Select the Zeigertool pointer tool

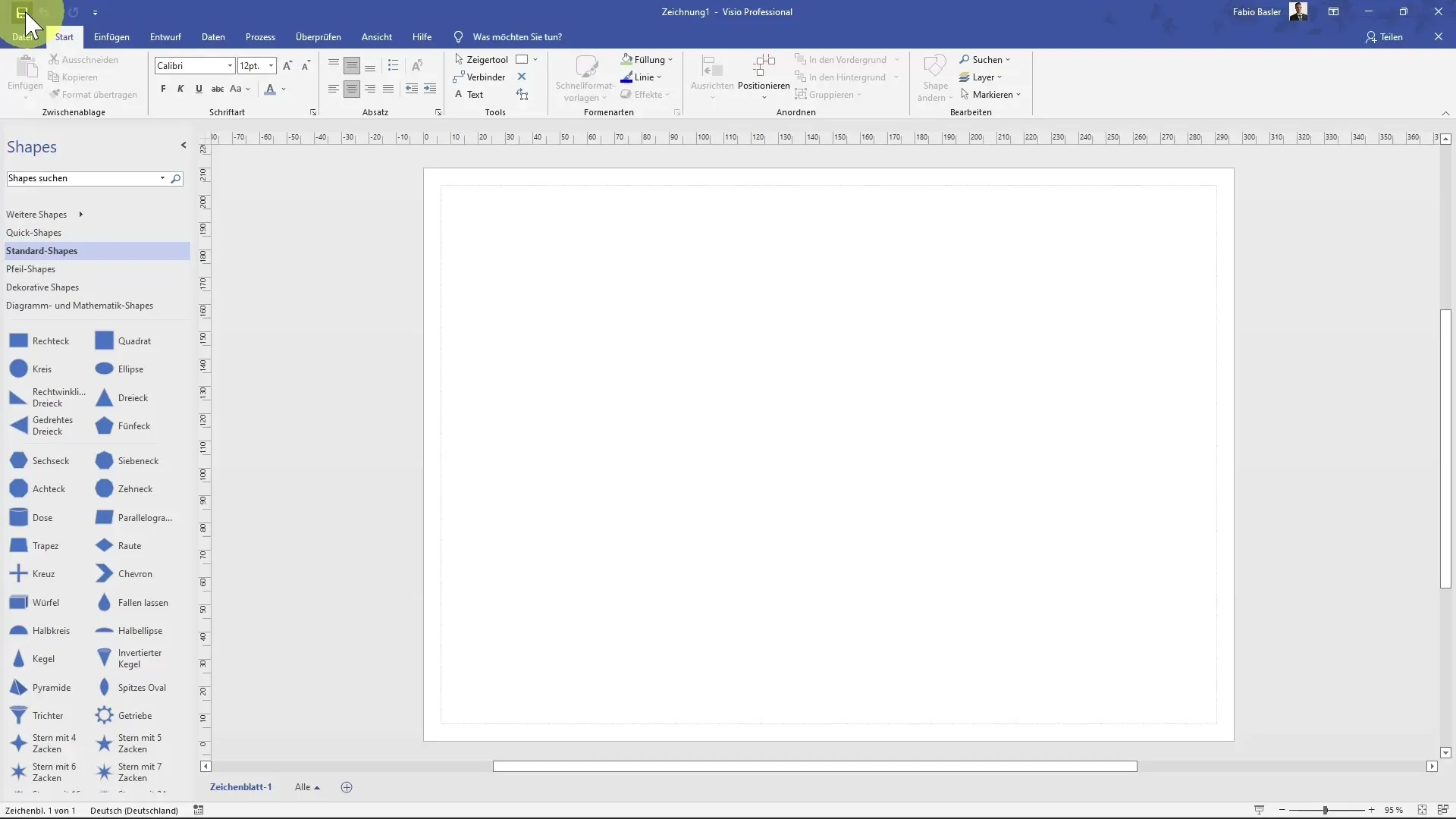[x=481, y=59]
